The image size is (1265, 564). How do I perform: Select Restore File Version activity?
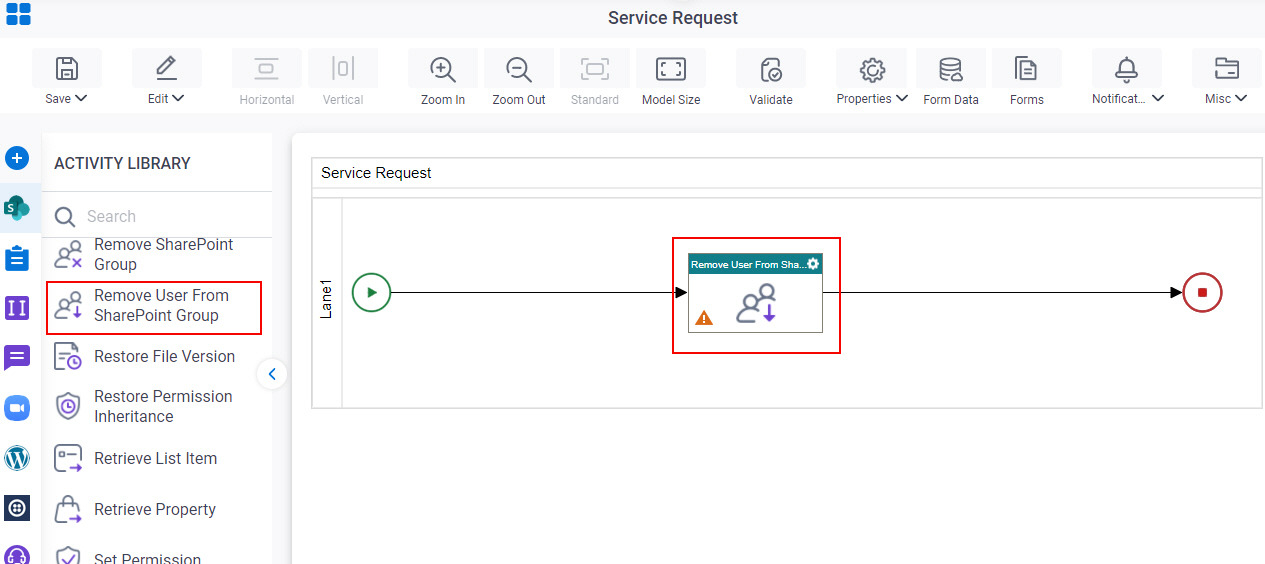pyautogui.click(x=156, y=357)
